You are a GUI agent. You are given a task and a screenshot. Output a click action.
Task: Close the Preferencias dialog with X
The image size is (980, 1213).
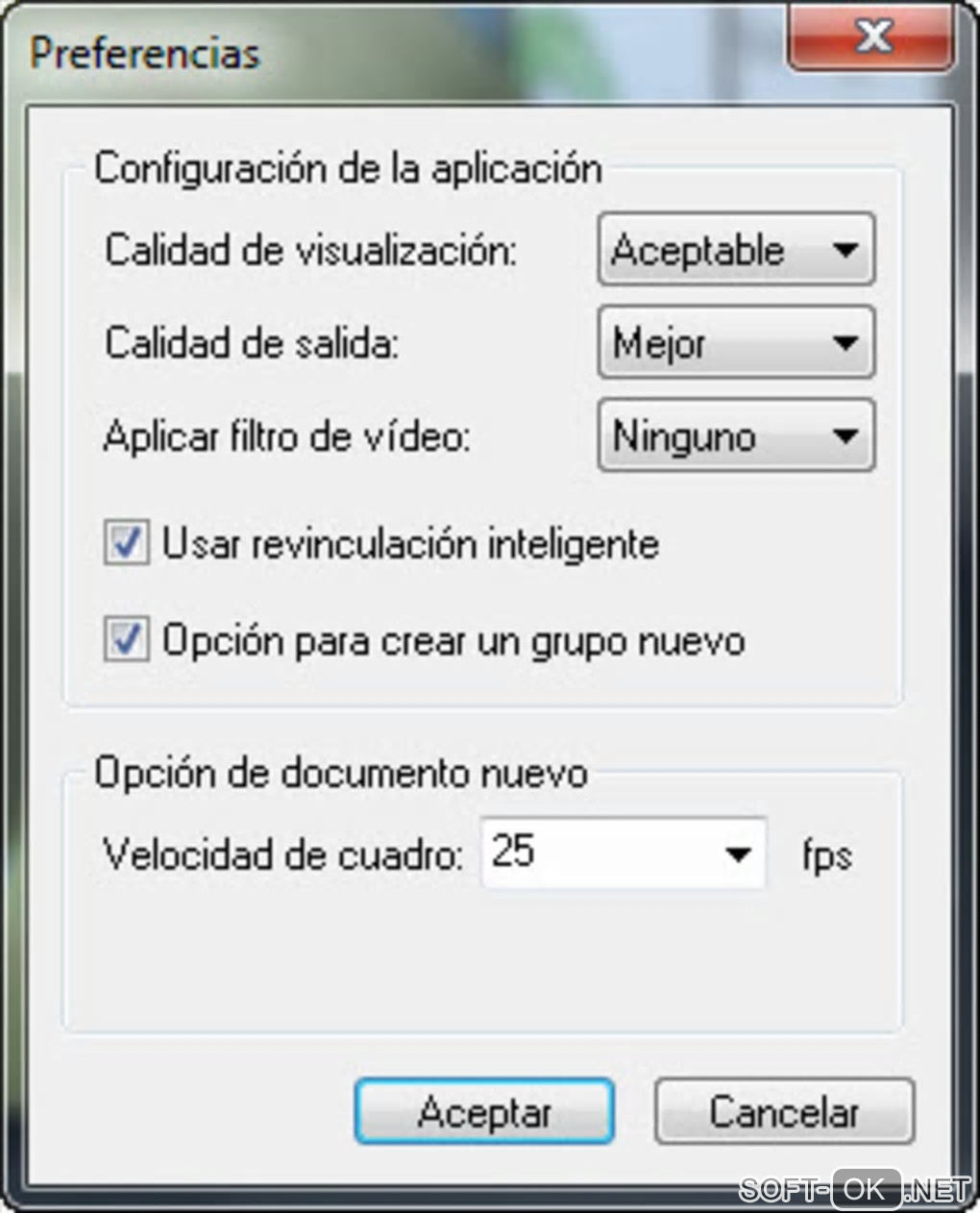(x=870, y=37)
